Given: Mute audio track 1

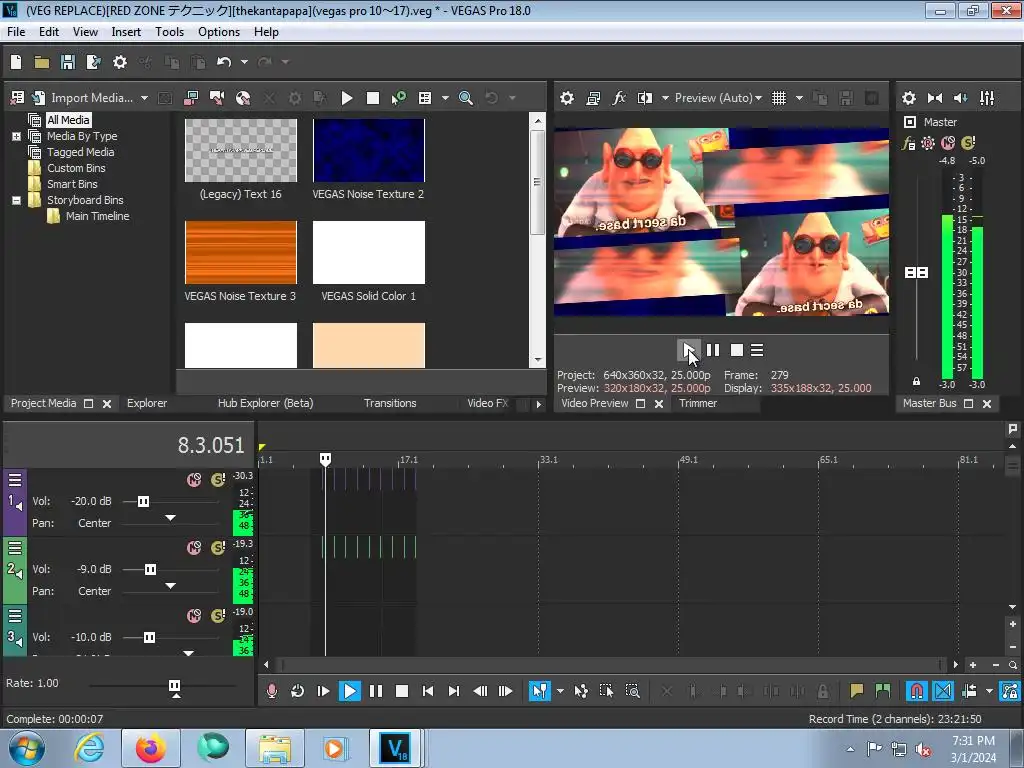Looking at the screenshot, I should 194,480.
